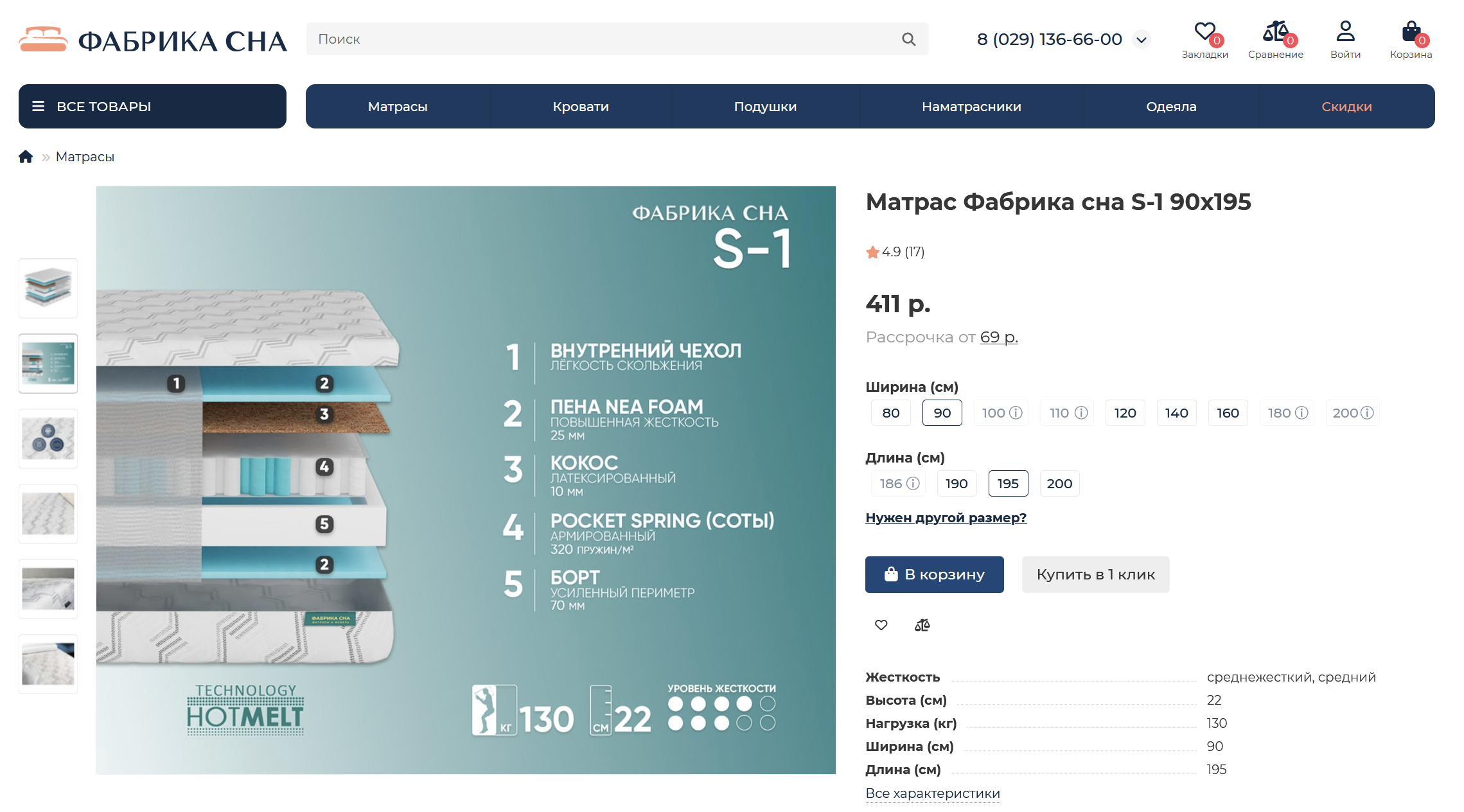Screen dimensions: 1464x812
Task: Show the first thumbnail of mattress layers
Action: tap(48, 288)
